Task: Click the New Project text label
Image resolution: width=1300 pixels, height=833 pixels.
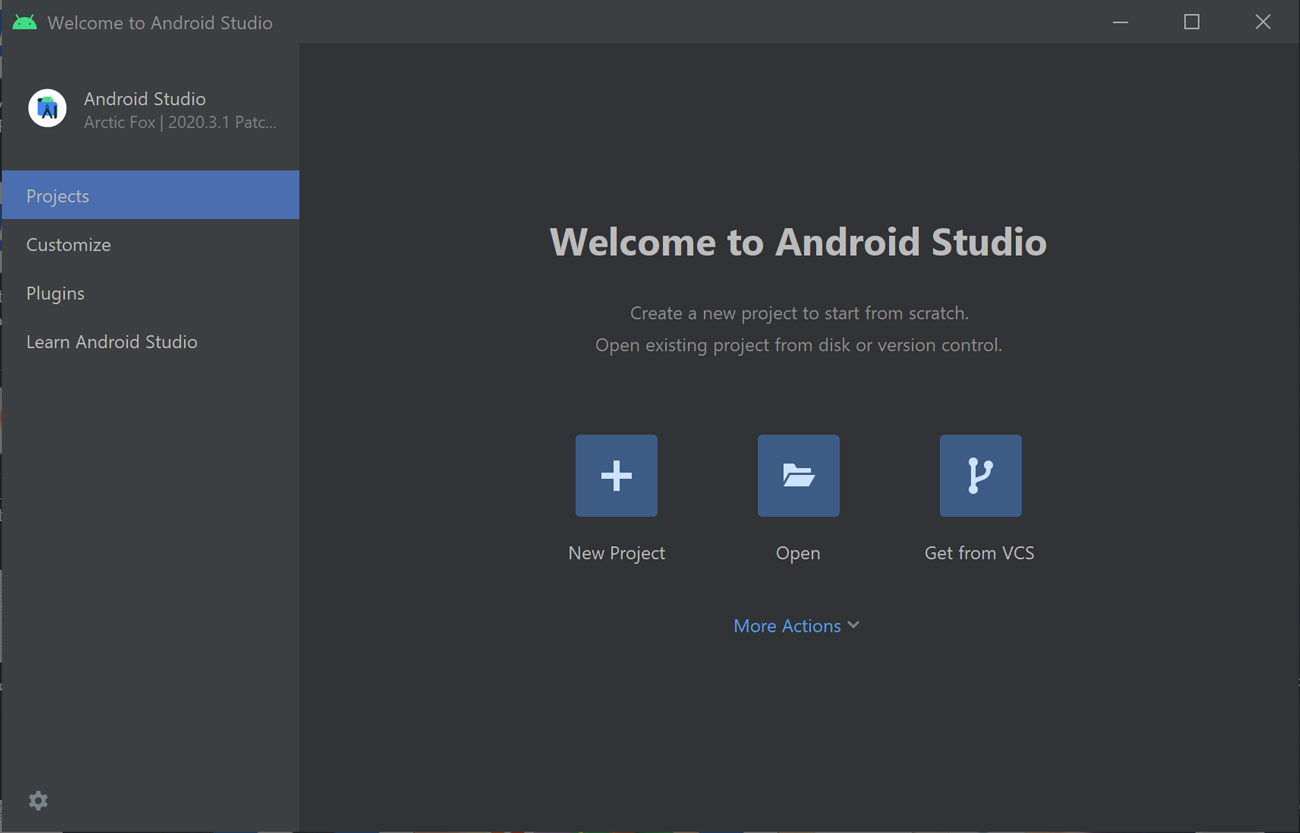Action: [616, 552]
